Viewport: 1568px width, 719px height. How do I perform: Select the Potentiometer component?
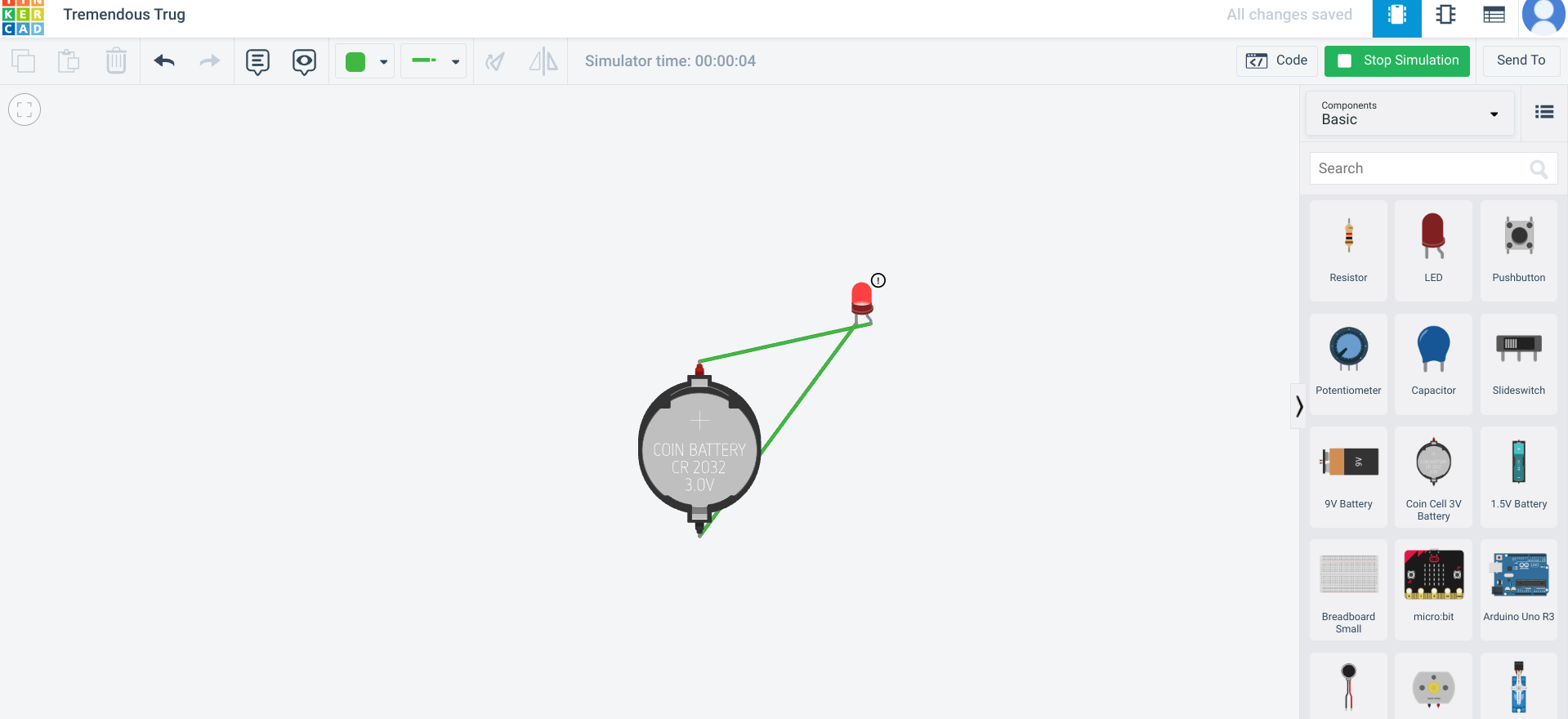(x=1348, y=364)
